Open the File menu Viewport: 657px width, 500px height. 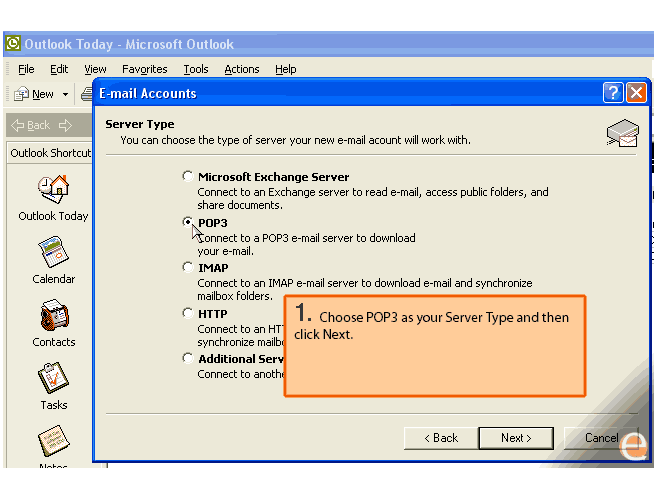26,69
